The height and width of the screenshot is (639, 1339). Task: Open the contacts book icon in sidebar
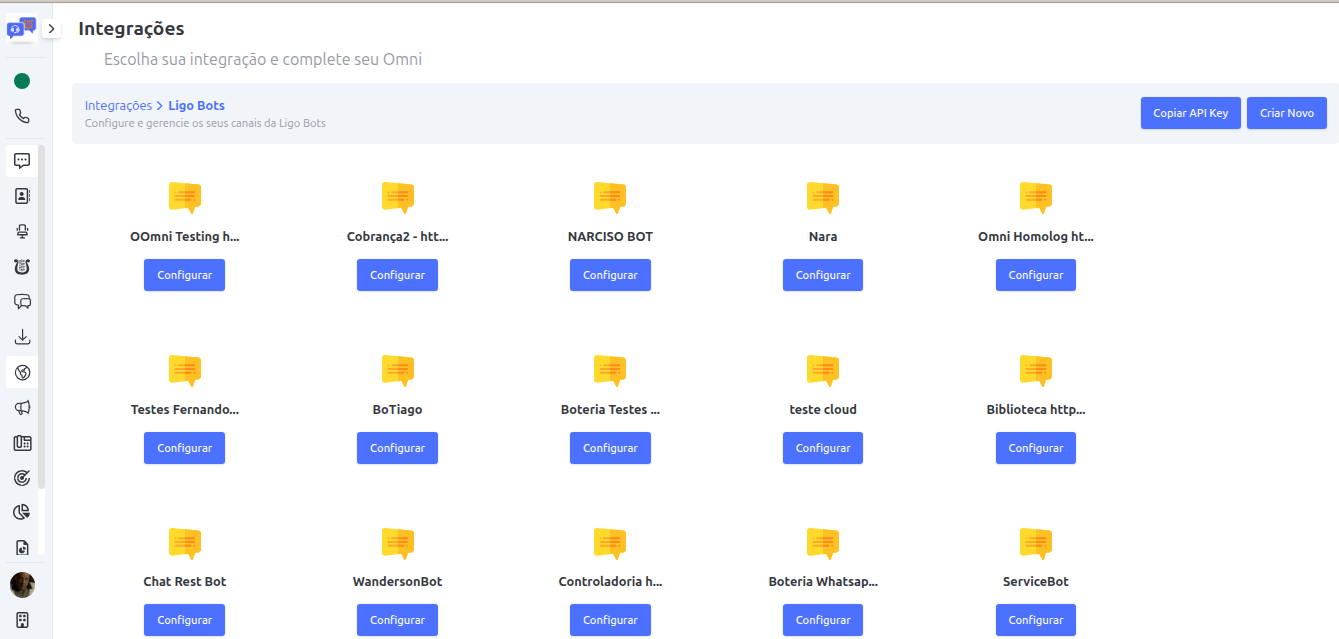[x=22, y=196]
